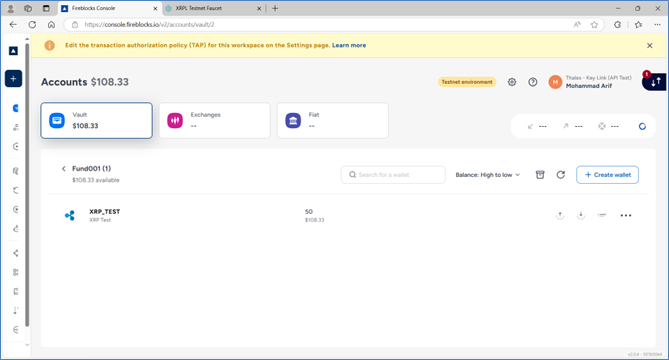669x360 pixels.
Task: Click the incoming transfers arrow indicator
Action: point(530,126)
